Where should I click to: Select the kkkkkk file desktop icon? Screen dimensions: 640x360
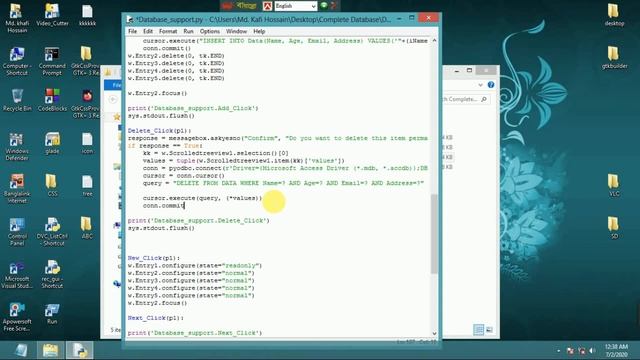click(x=87, y=16)
